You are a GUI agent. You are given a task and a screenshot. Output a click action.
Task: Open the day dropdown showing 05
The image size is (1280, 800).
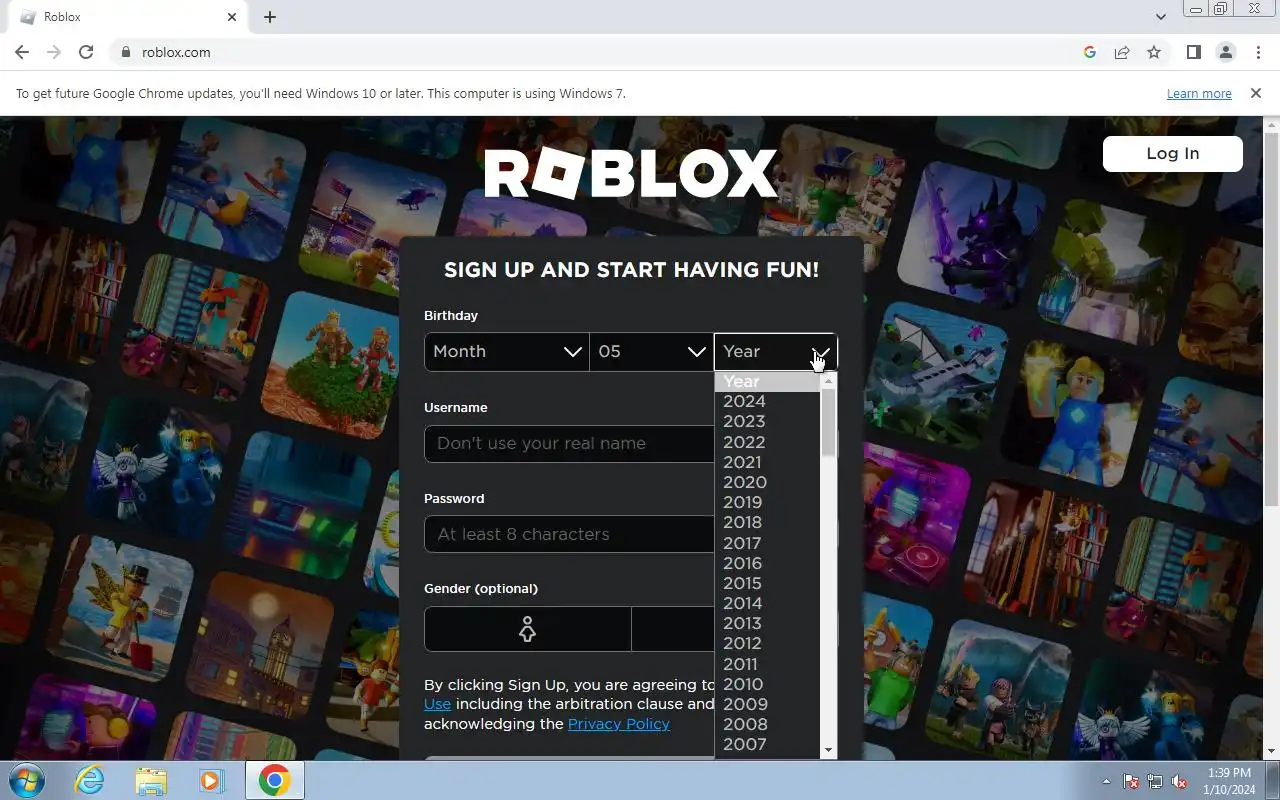click(x=651, y=352)
